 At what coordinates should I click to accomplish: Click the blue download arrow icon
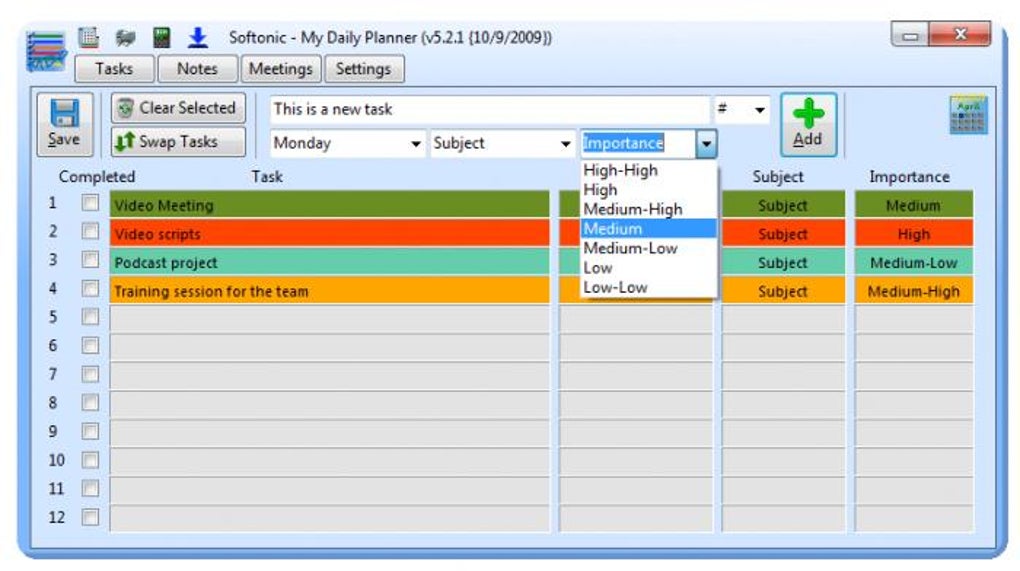(198, 38)
